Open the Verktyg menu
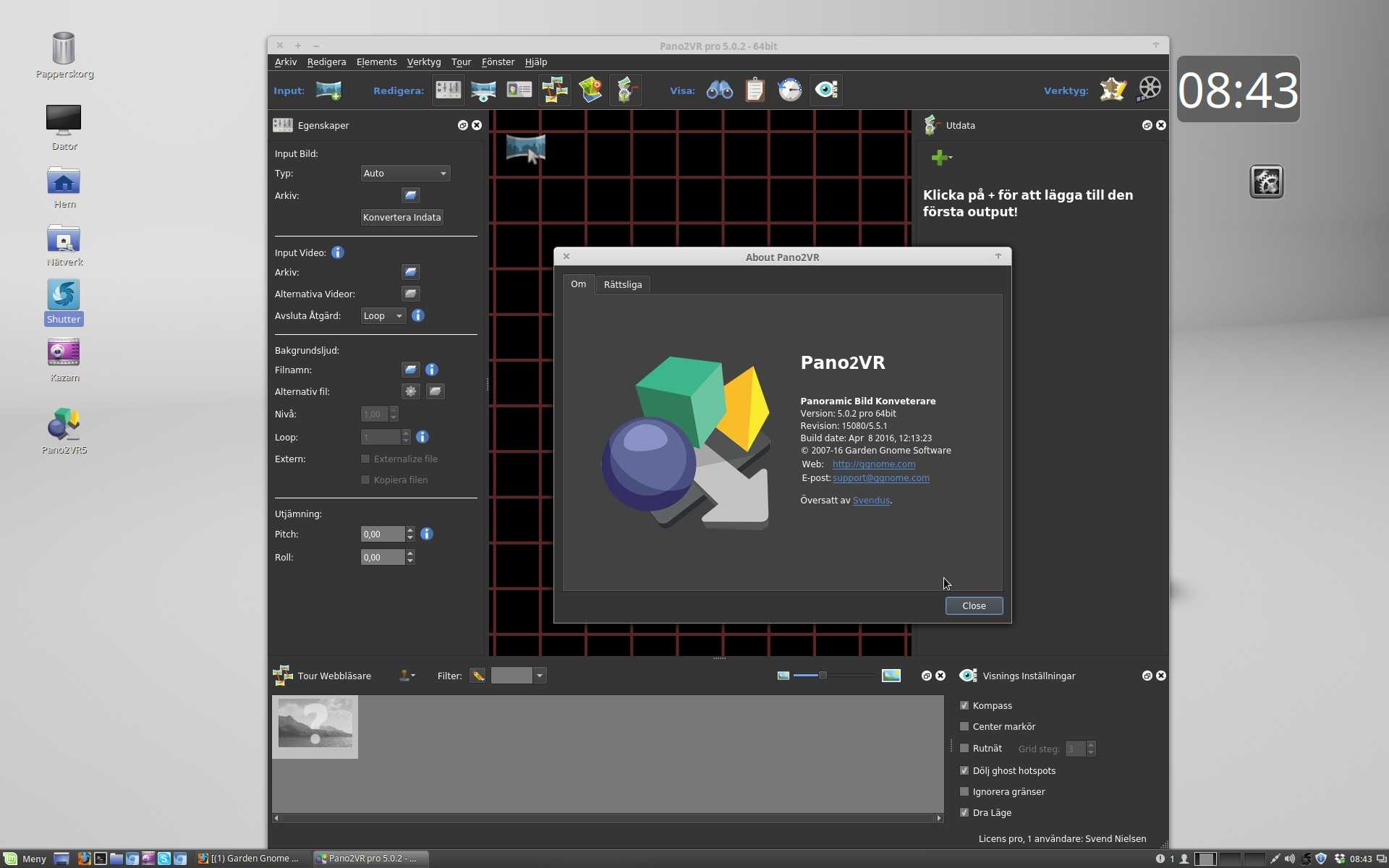Screen dimensions: 1389x868 click(424, 62)
